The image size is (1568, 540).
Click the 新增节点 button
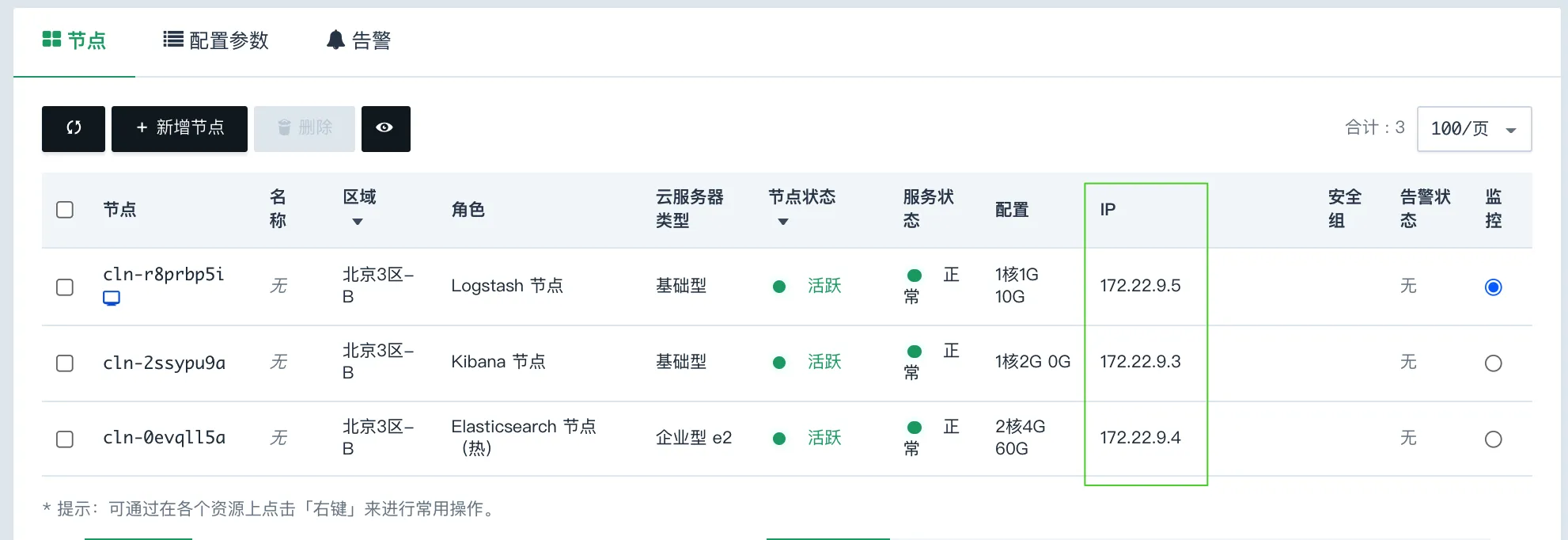pos(180,128)
